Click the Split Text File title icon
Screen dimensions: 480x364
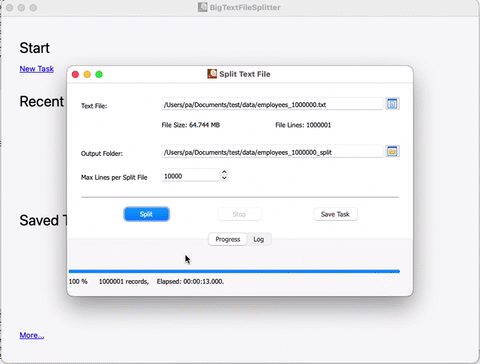tap(212, 74)
